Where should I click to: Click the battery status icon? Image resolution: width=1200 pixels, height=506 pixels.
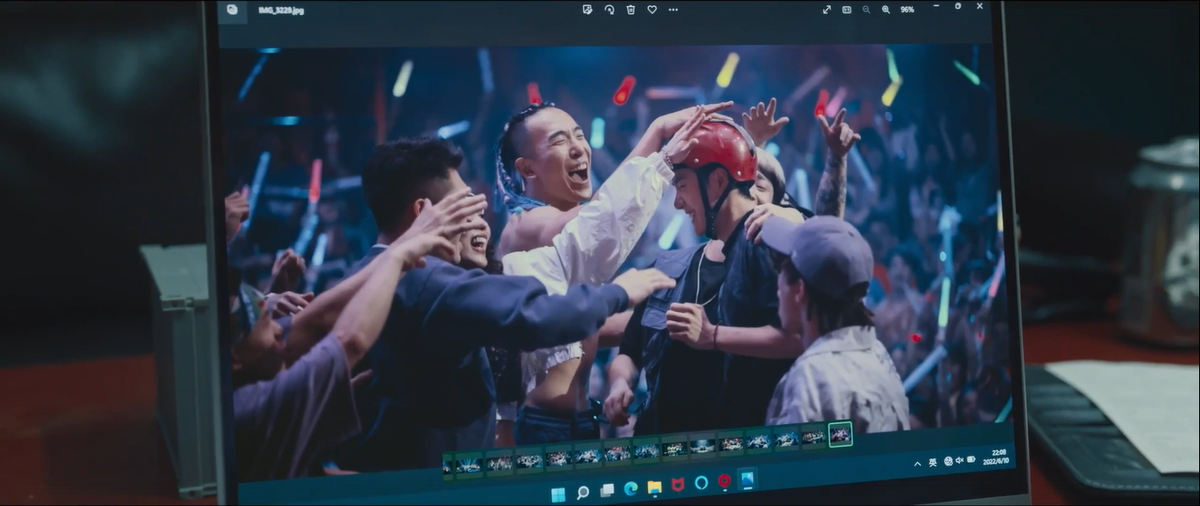[972, 459]
